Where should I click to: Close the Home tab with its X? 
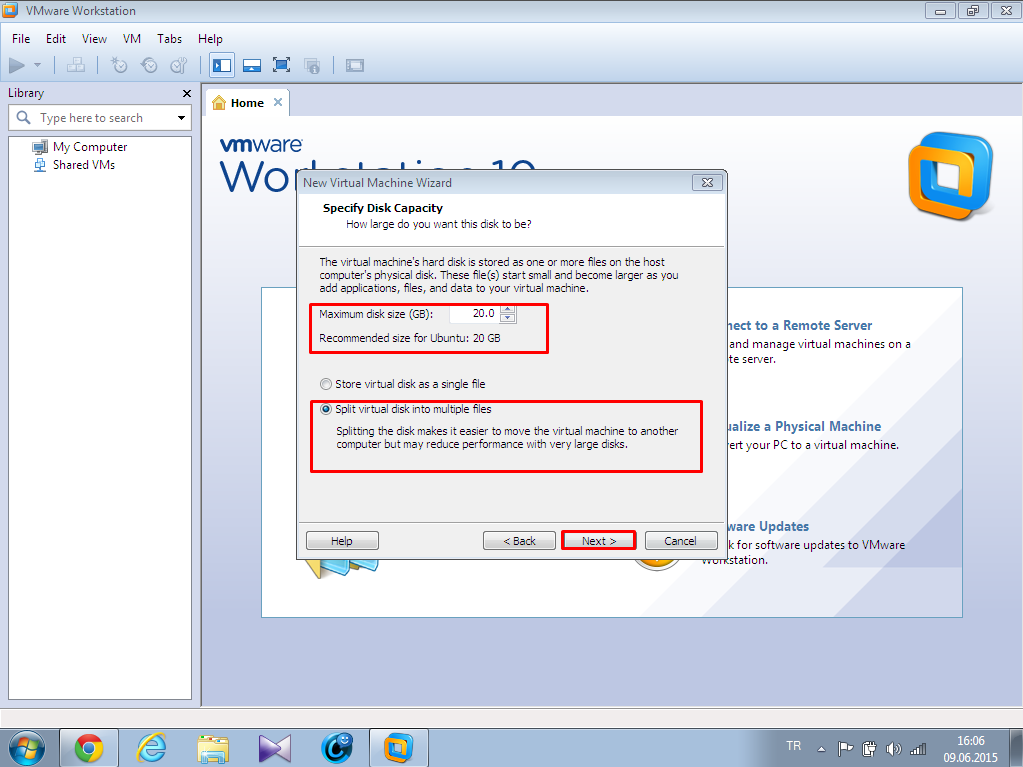pyautogui.click(x=278, y=102)
